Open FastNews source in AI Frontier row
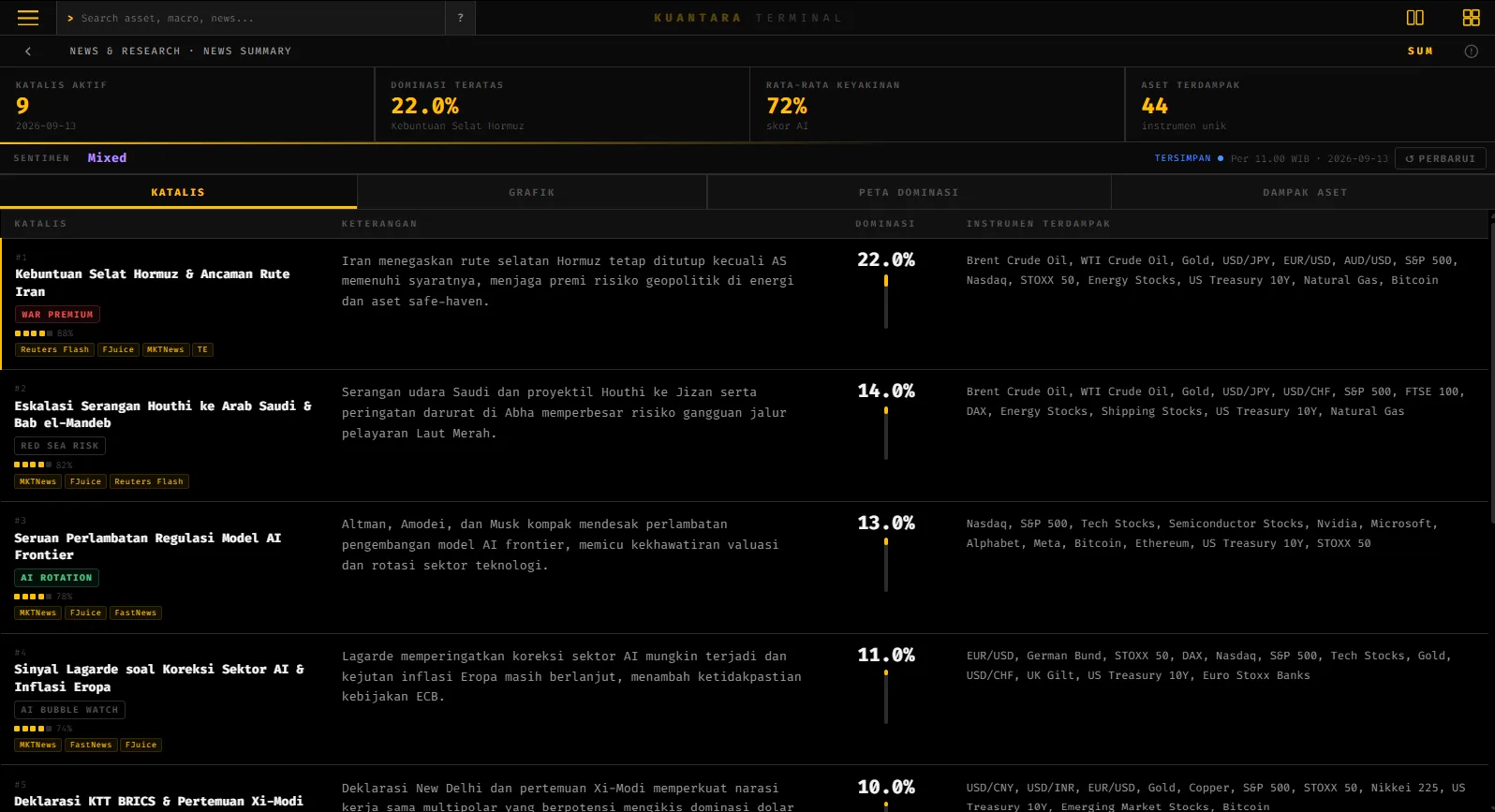The height and width of the screenshot is (812, 1495). 136,613
